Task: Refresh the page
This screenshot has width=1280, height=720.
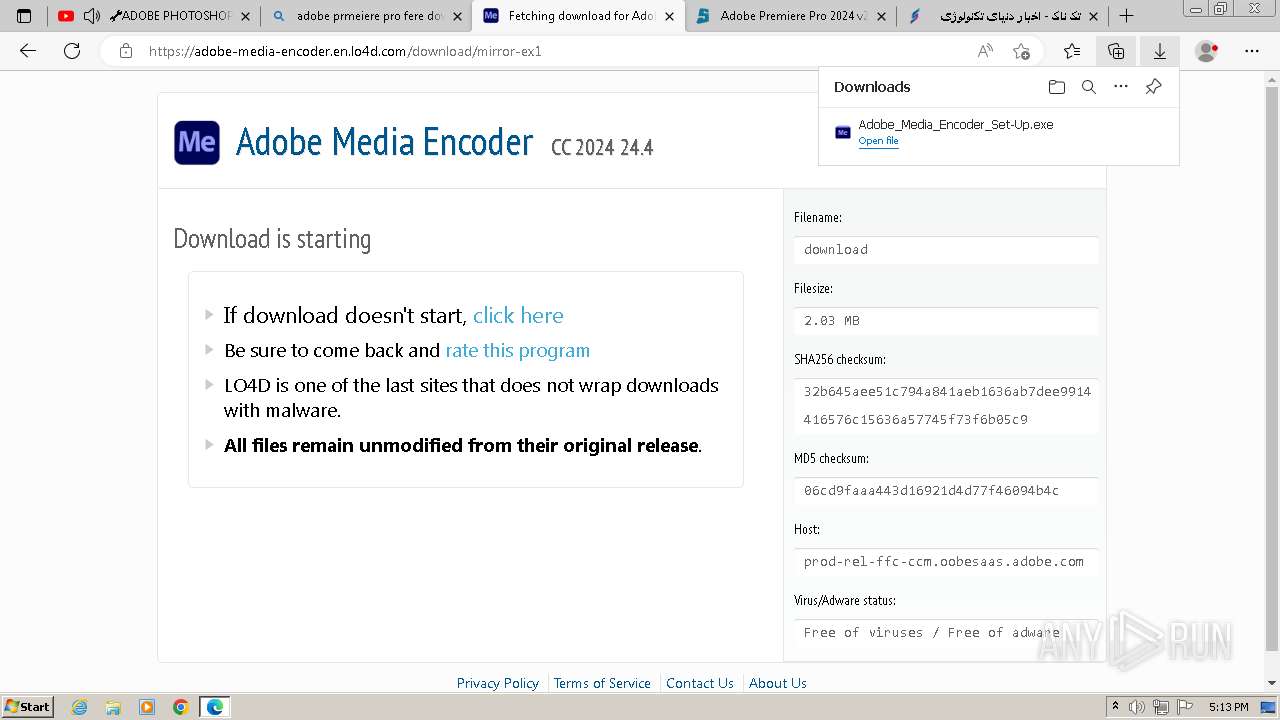Action: pyautogui.click(x=72, y=51)
